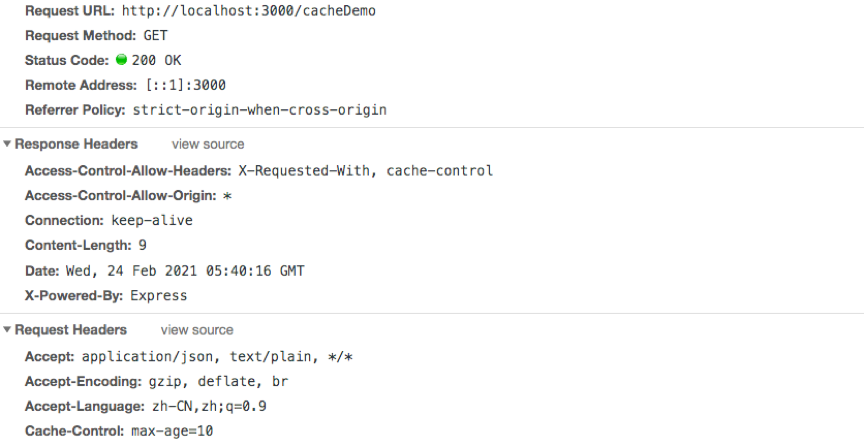Click the X-Powered-By Express header
Image resolution: width=864 pixels, height=445 pixels.
tap(106, 295)
